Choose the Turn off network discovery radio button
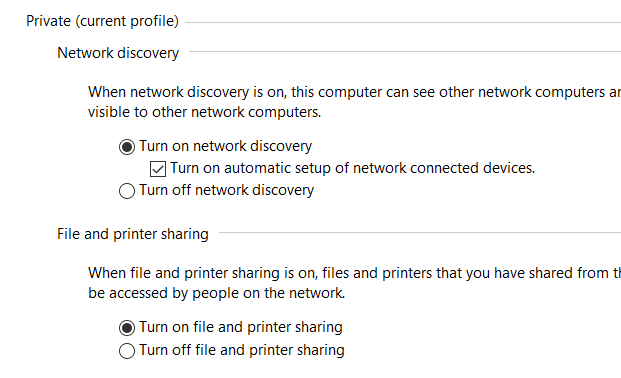This screenshot has width=621, height=378. coord(127,191)
